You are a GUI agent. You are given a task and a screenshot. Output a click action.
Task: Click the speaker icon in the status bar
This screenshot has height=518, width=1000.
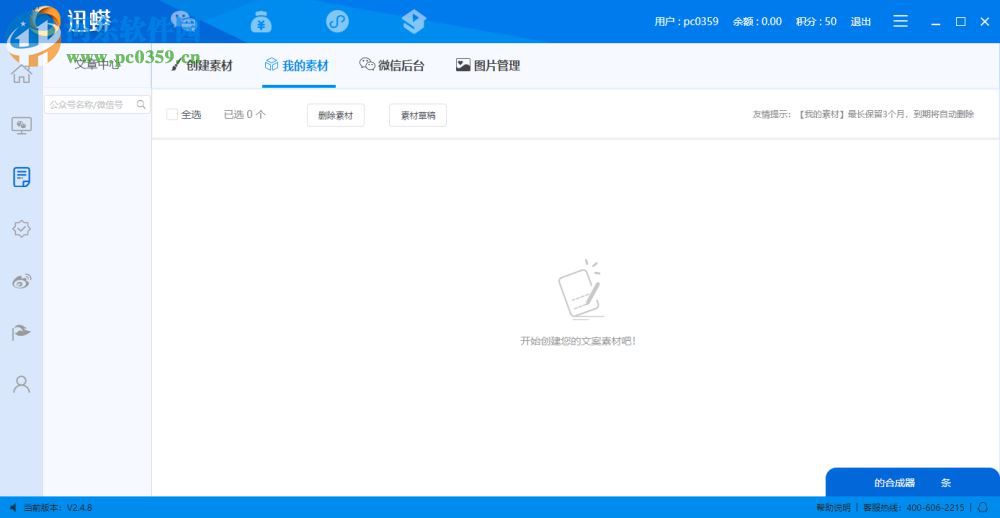pyautogui.click(x=13, y=508)
